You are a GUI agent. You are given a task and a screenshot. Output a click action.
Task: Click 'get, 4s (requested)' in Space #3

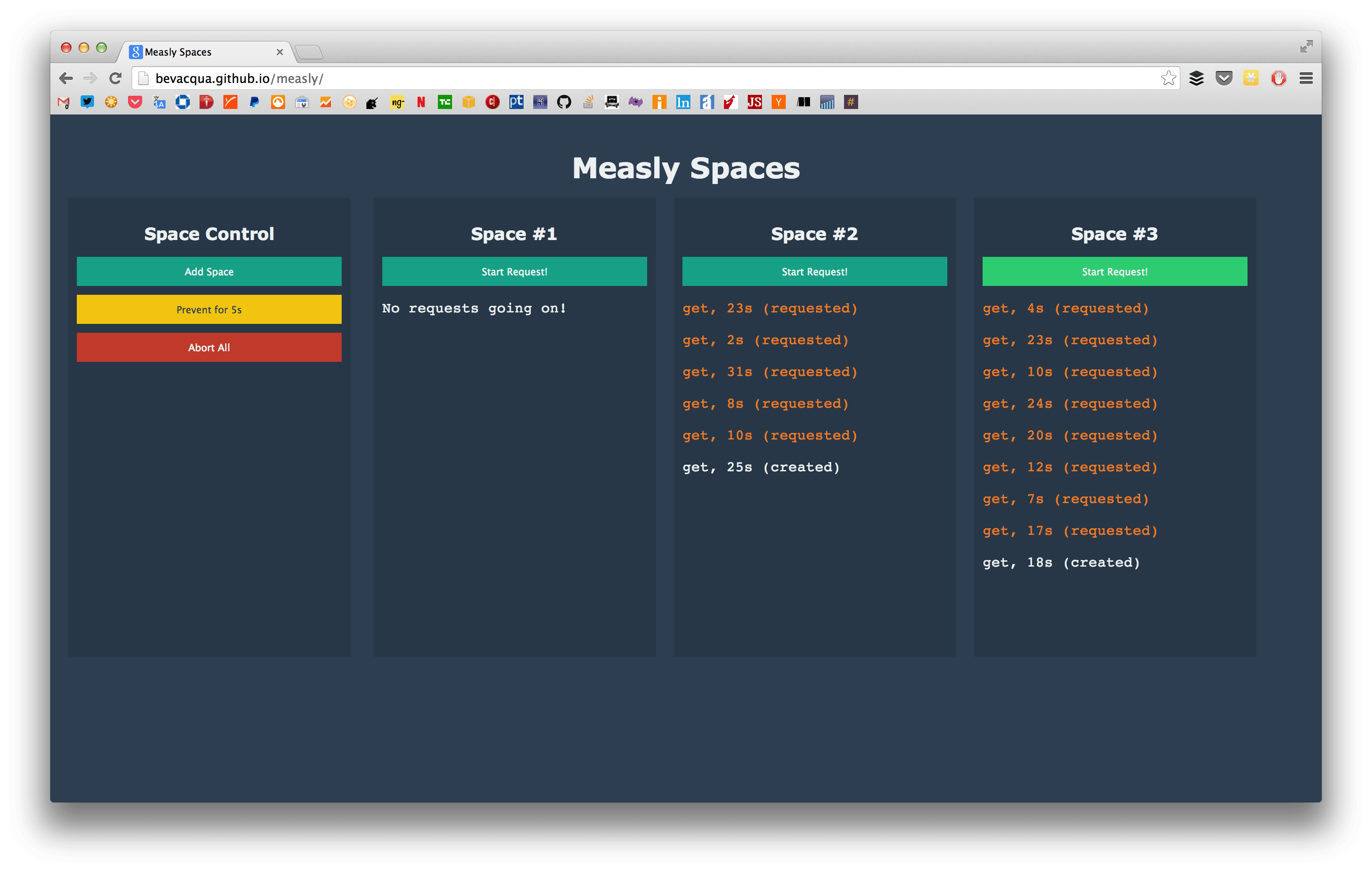[x=1066, y=308]
